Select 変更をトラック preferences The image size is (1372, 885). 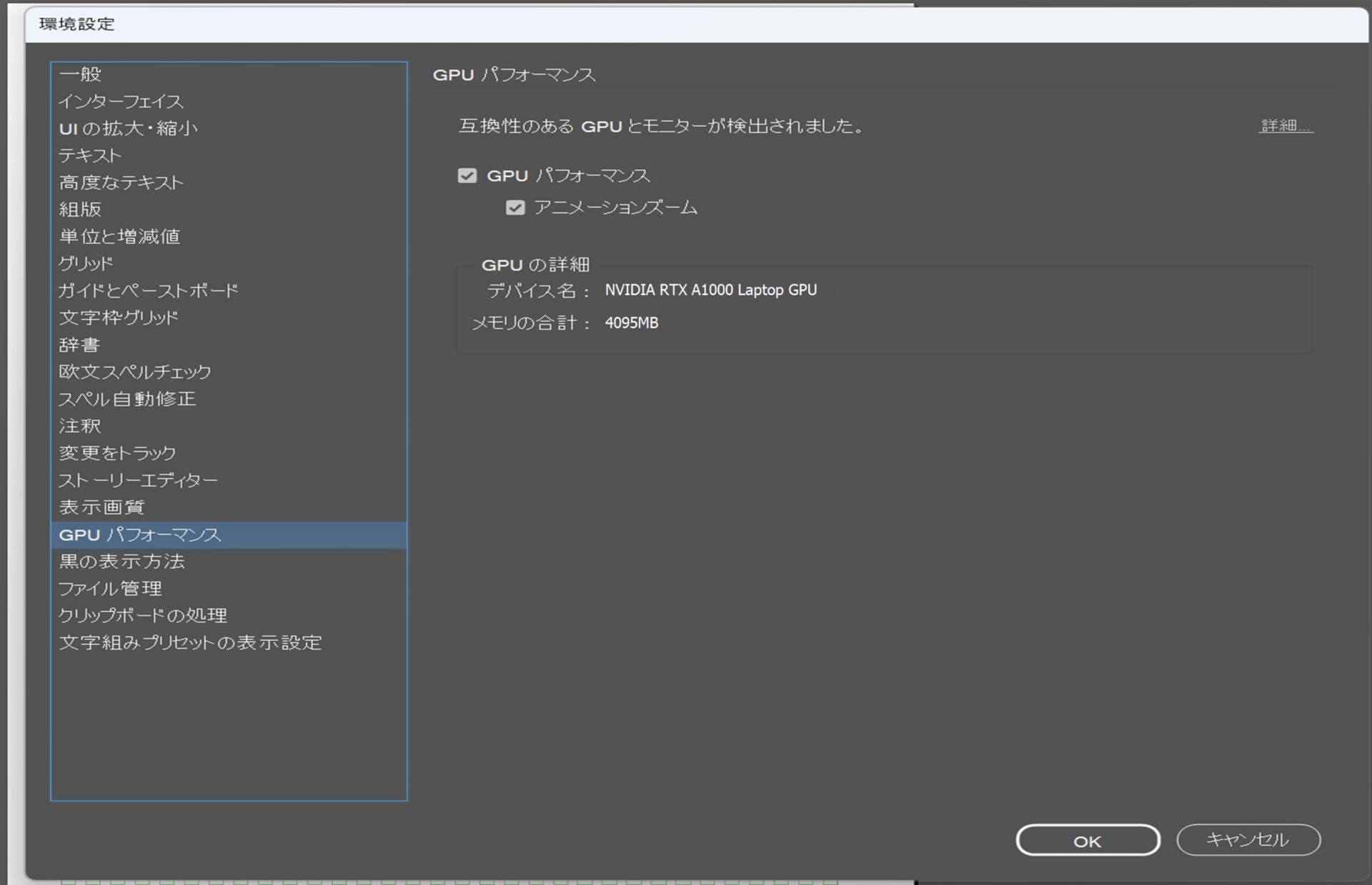tap(119, 452)
